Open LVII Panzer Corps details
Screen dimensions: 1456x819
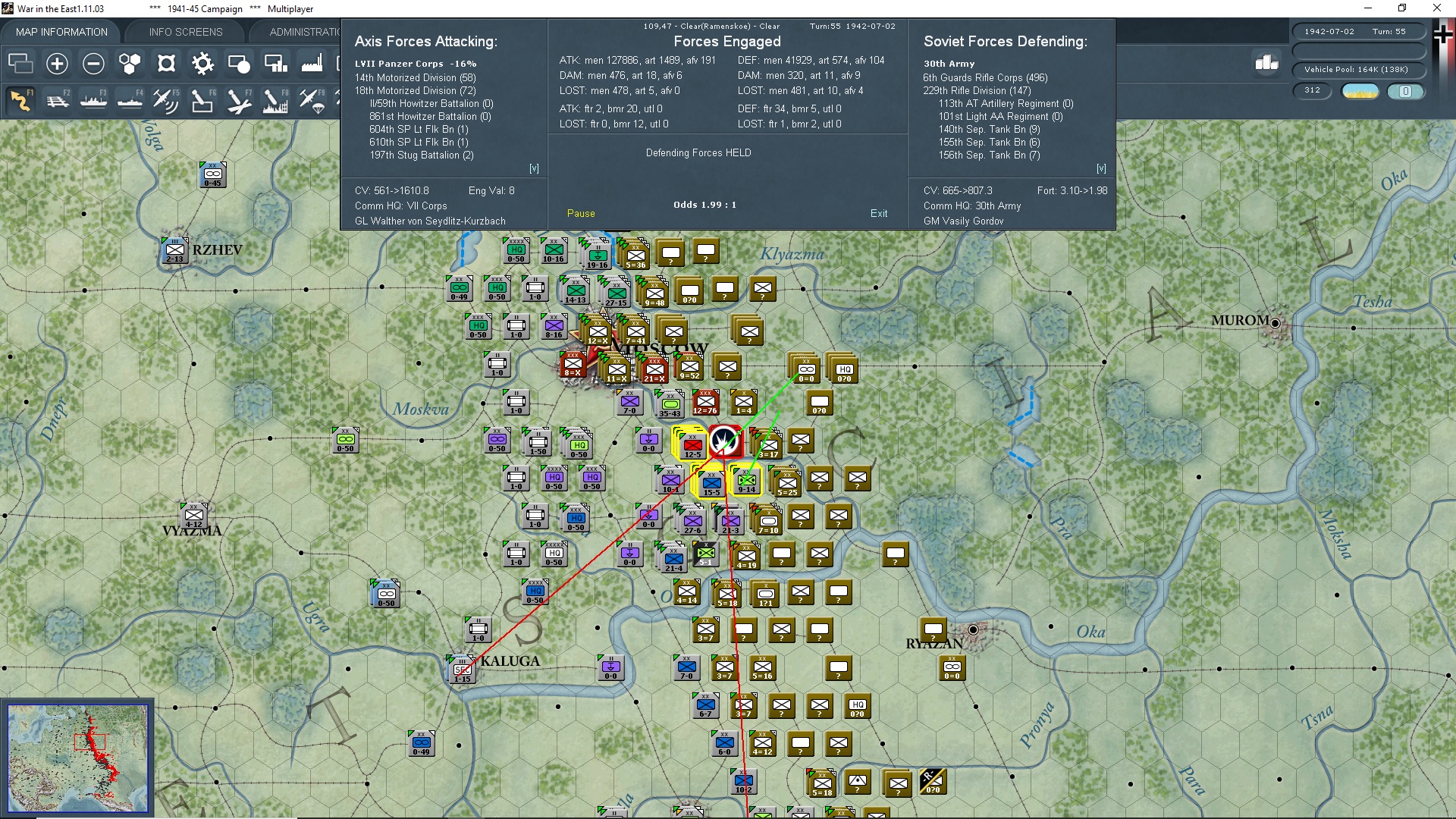(416, 64)
